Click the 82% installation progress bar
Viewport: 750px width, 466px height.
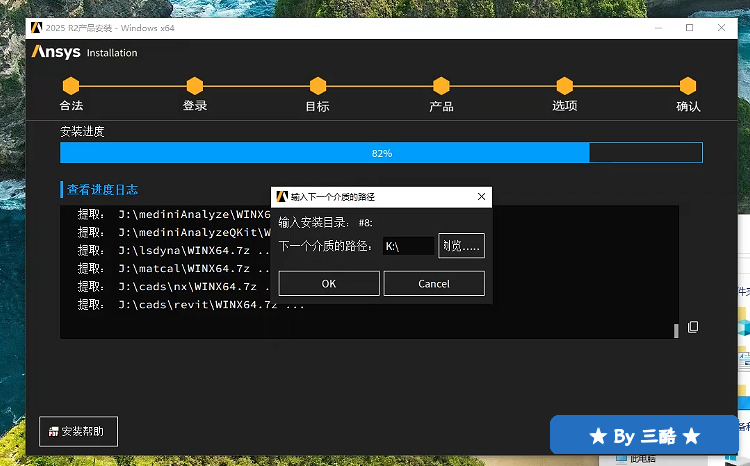[x=381, y=153]
